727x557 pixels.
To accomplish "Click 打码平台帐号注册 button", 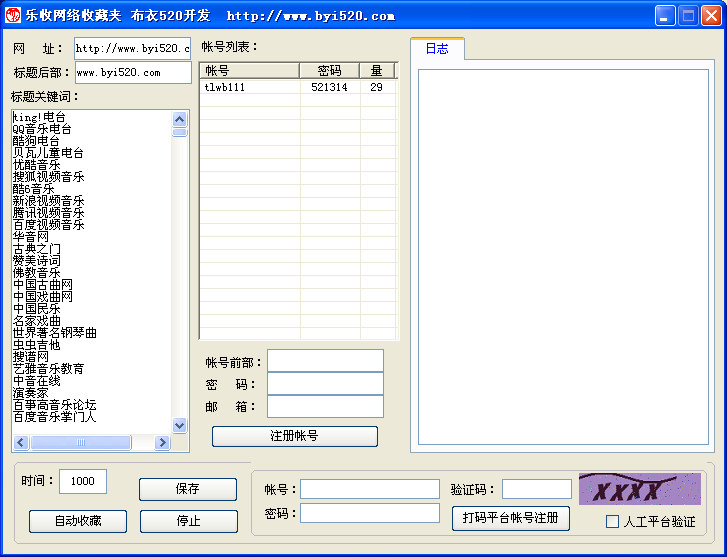I will (510, 518).
